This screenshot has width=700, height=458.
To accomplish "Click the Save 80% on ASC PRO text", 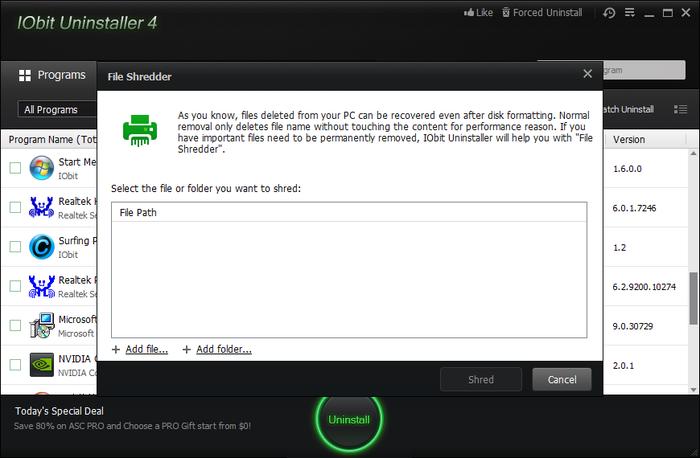I will click(x=132, y=426).
